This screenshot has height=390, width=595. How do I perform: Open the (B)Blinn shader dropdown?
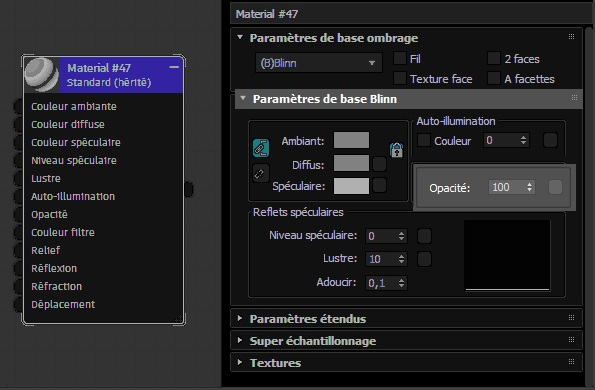[x=319, y=63]
